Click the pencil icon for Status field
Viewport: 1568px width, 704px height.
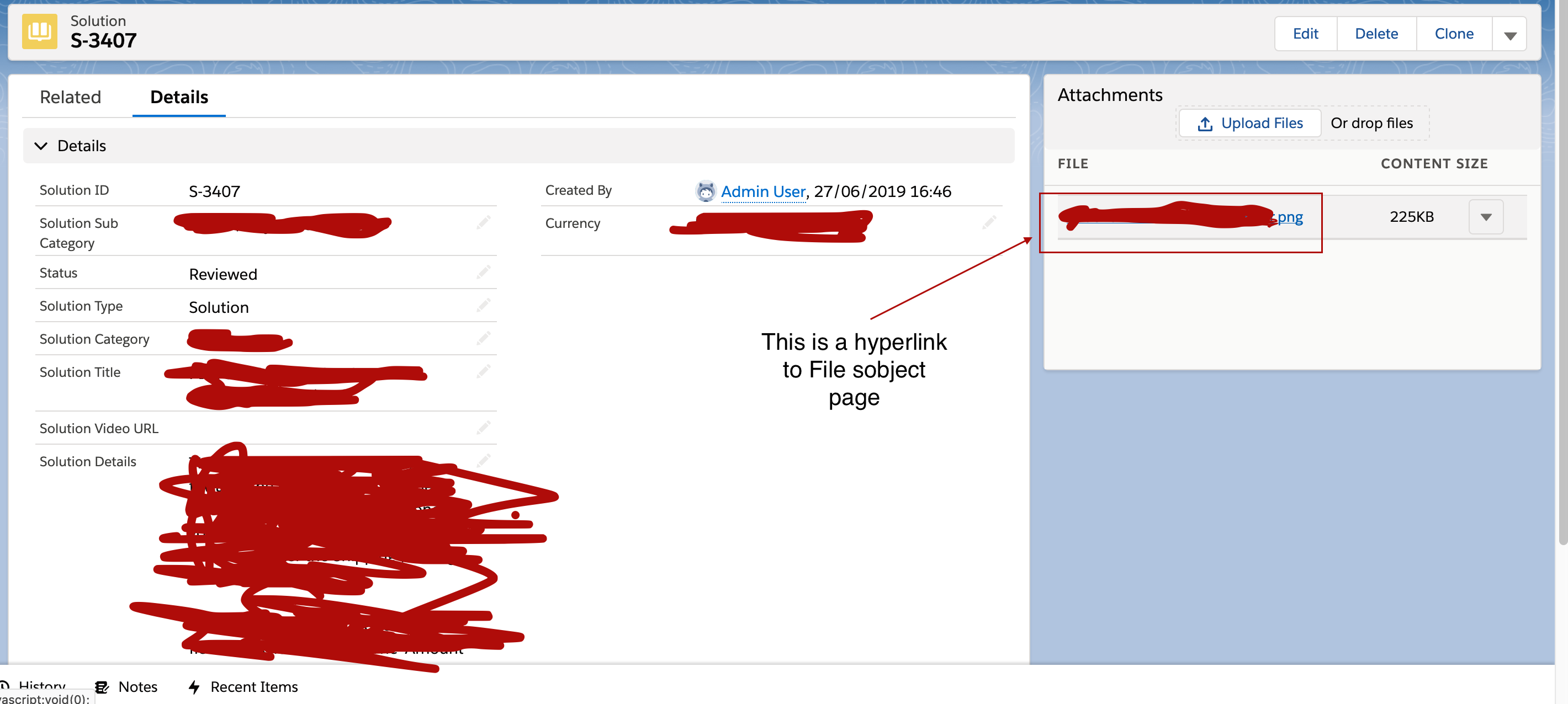click(483, 272)
